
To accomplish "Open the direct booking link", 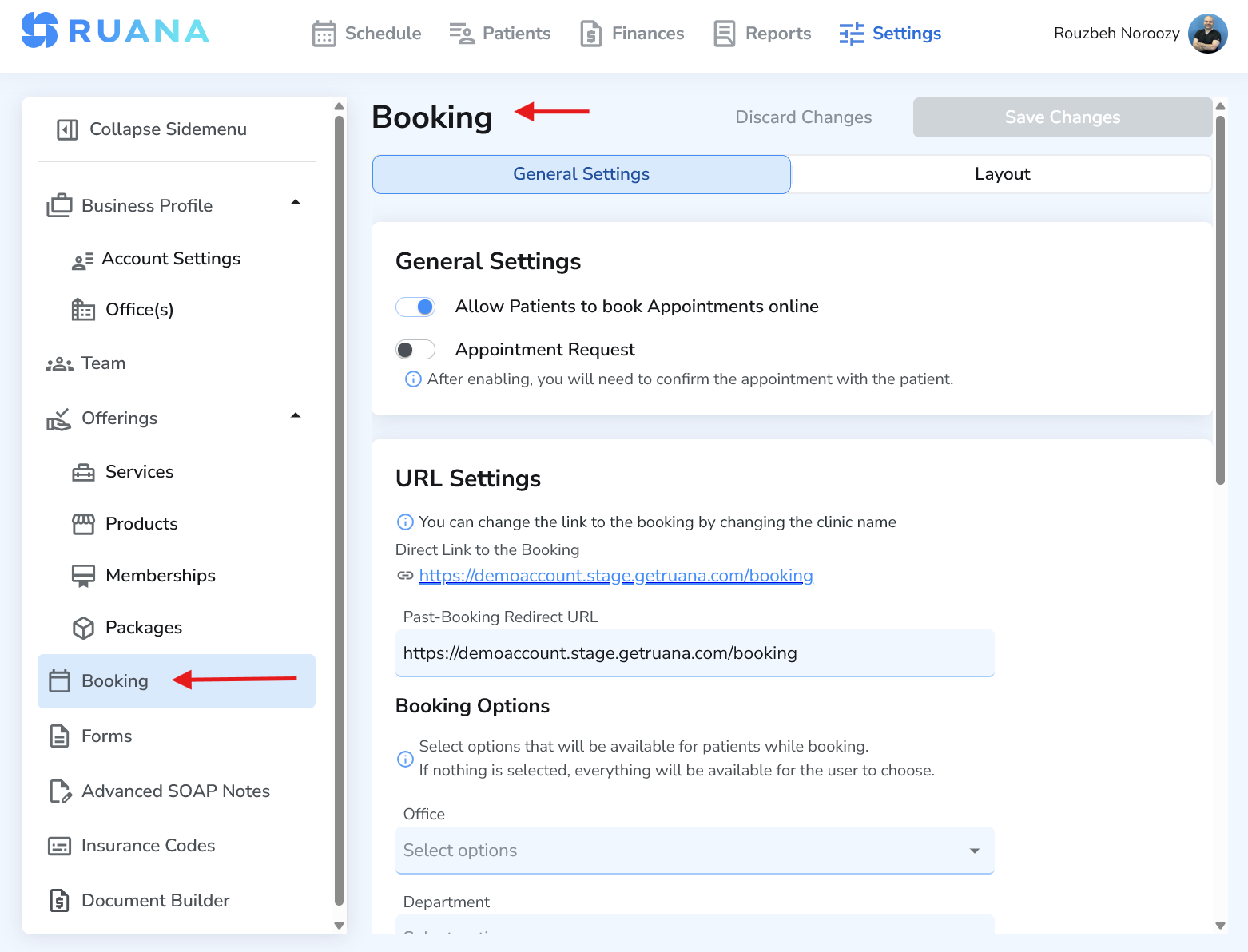I will click(x=615, y=575).
